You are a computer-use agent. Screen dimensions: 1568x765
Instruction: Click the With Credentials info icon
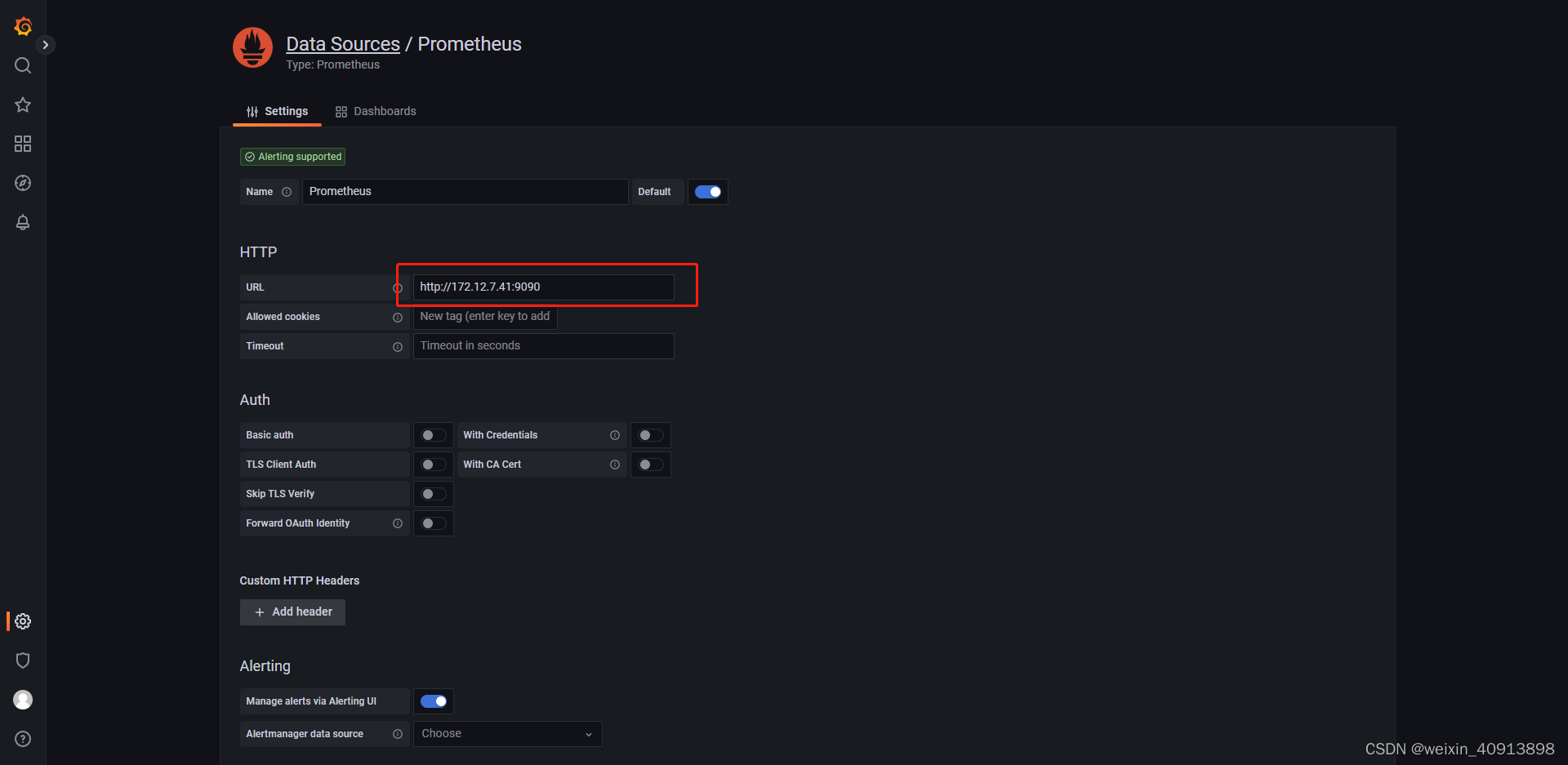(615, 435)
